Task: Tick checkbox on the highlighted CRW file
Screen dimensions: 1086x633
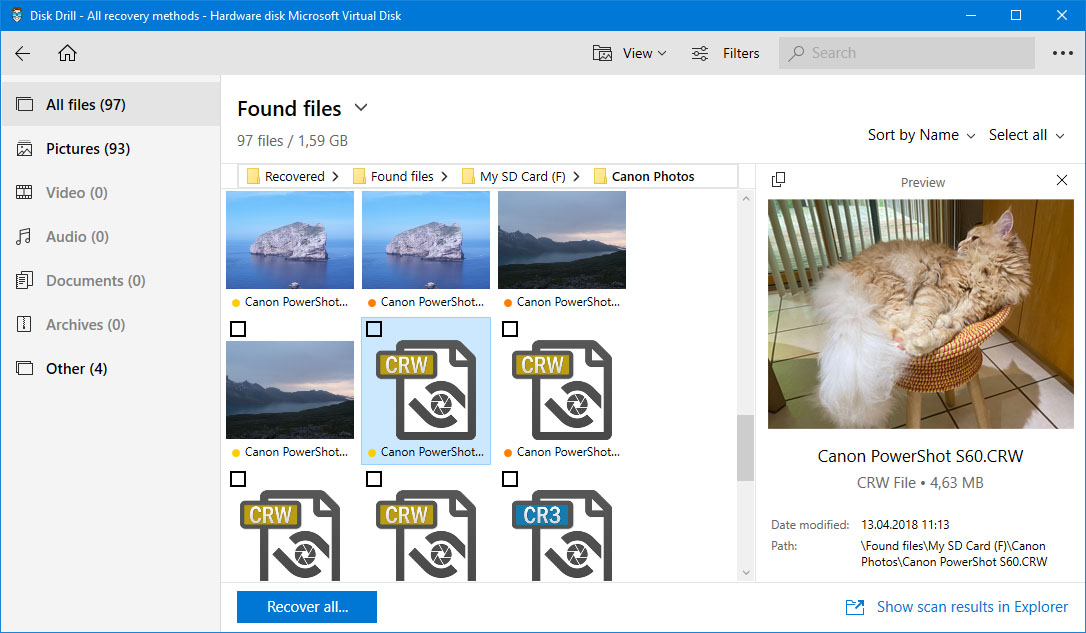Action: coord(374,329)
